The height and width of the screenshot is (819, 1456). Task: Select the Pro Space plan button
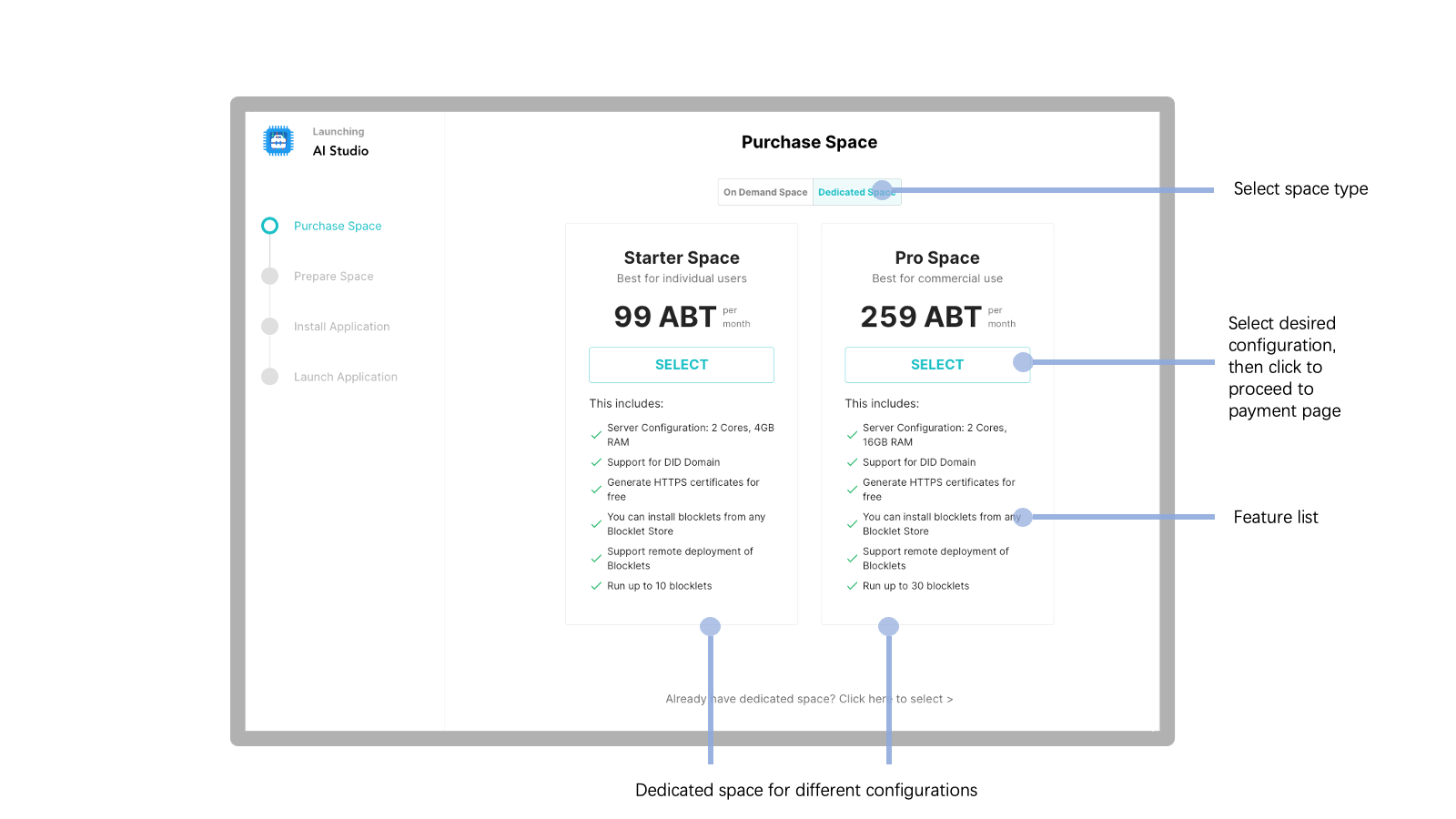[936, 365]
